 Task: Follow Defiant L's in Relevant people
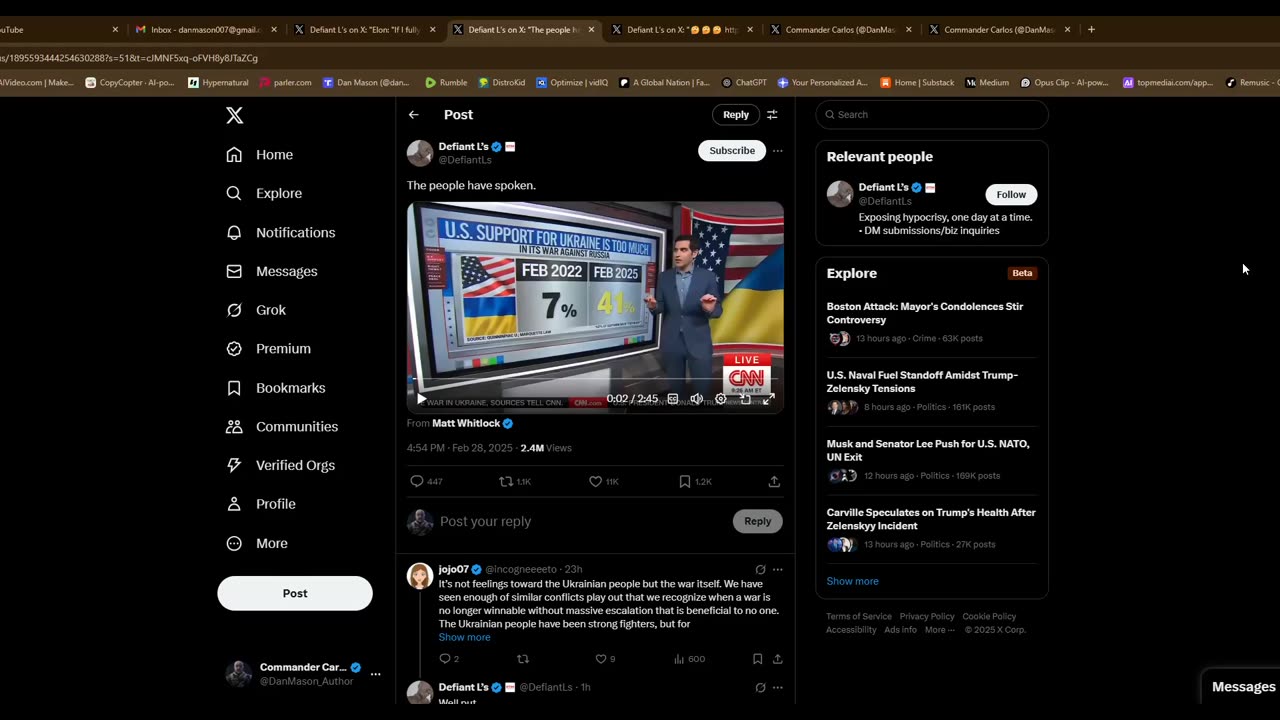[1011, 194]
